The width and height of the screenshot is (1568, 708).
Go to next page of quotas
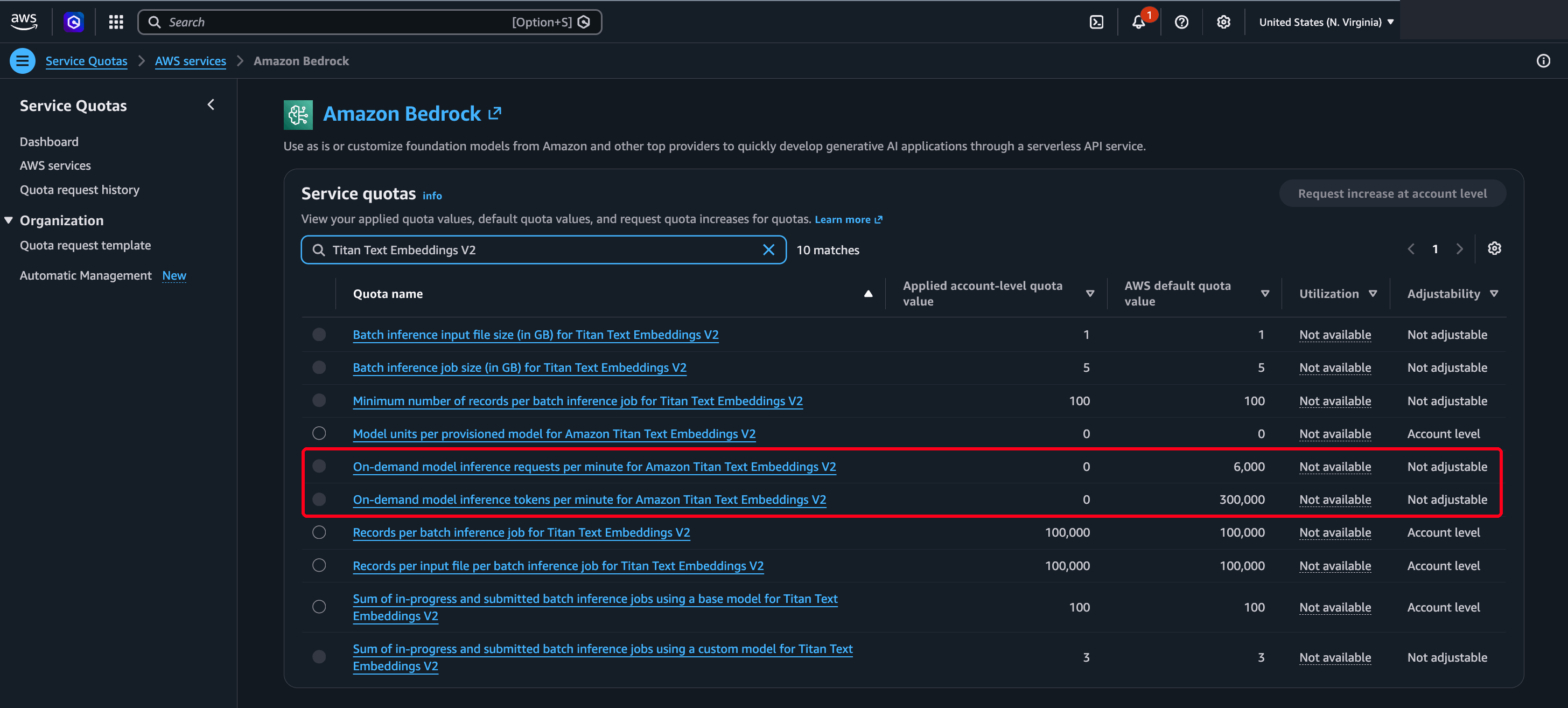(x=1460, y=249)
